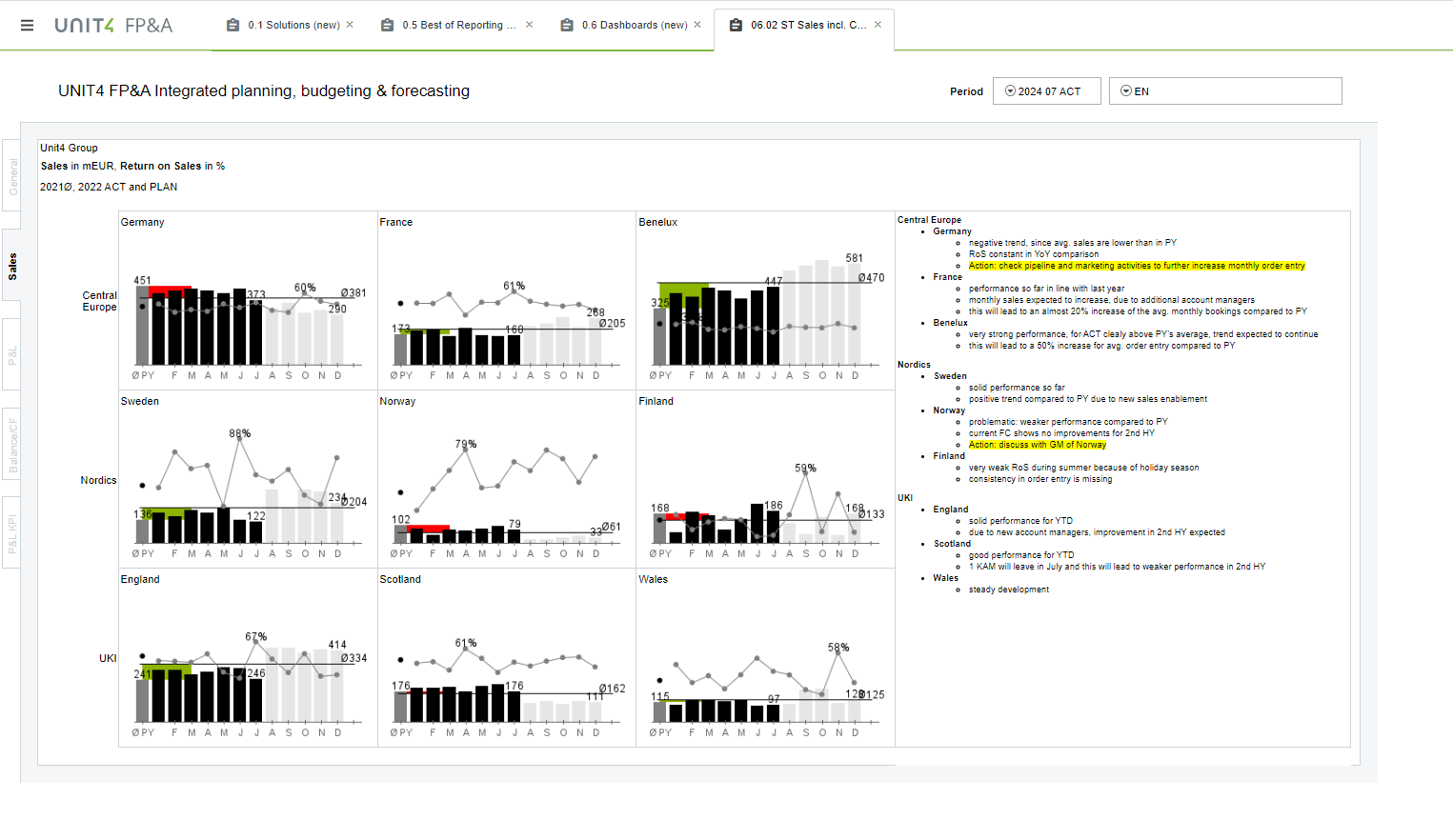Click the clipboard icon on 0.6 Dashboards tab
Image resolution: width=1453 pixels, height=840 pixels.
(567, 26)
